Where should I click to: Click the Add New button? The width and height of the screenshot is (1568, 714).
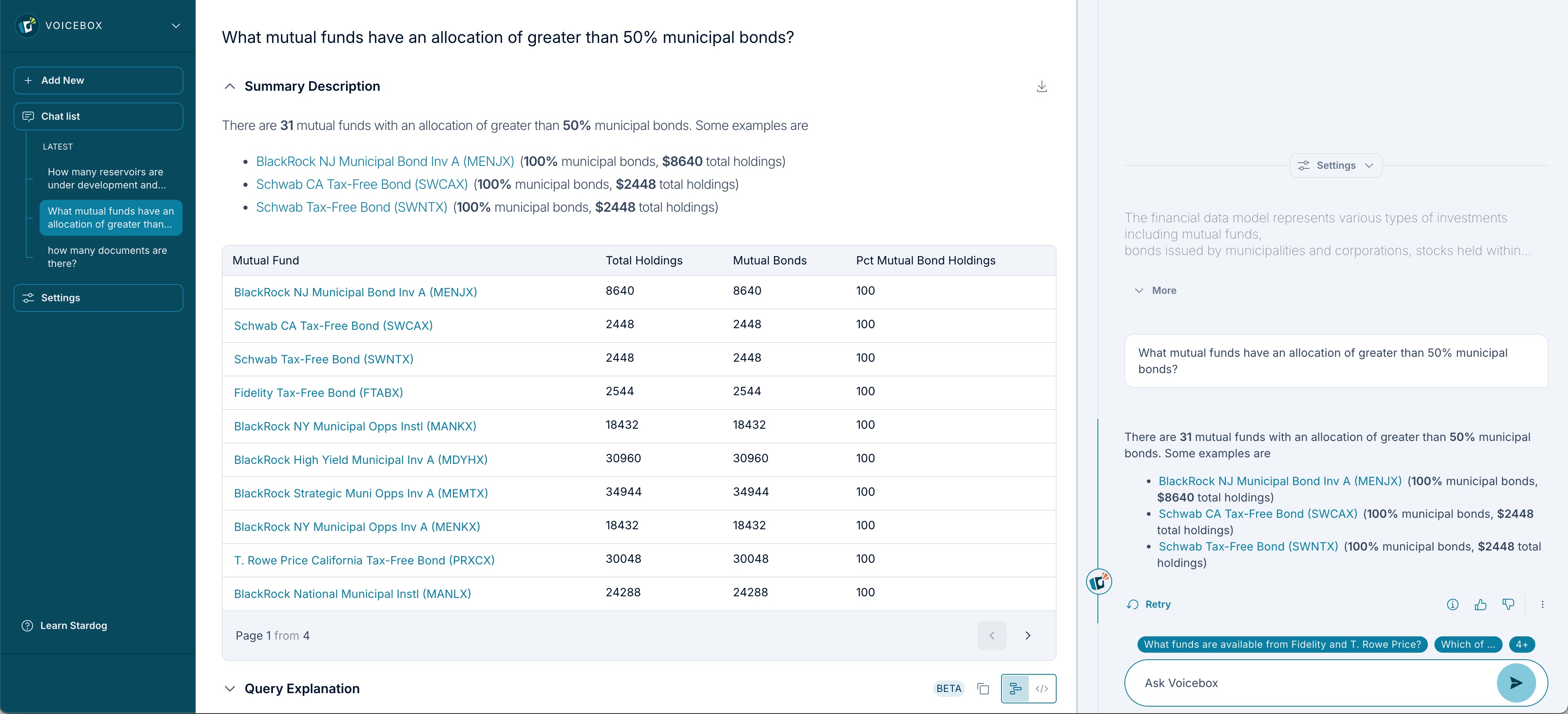click(x=98, y=81)
